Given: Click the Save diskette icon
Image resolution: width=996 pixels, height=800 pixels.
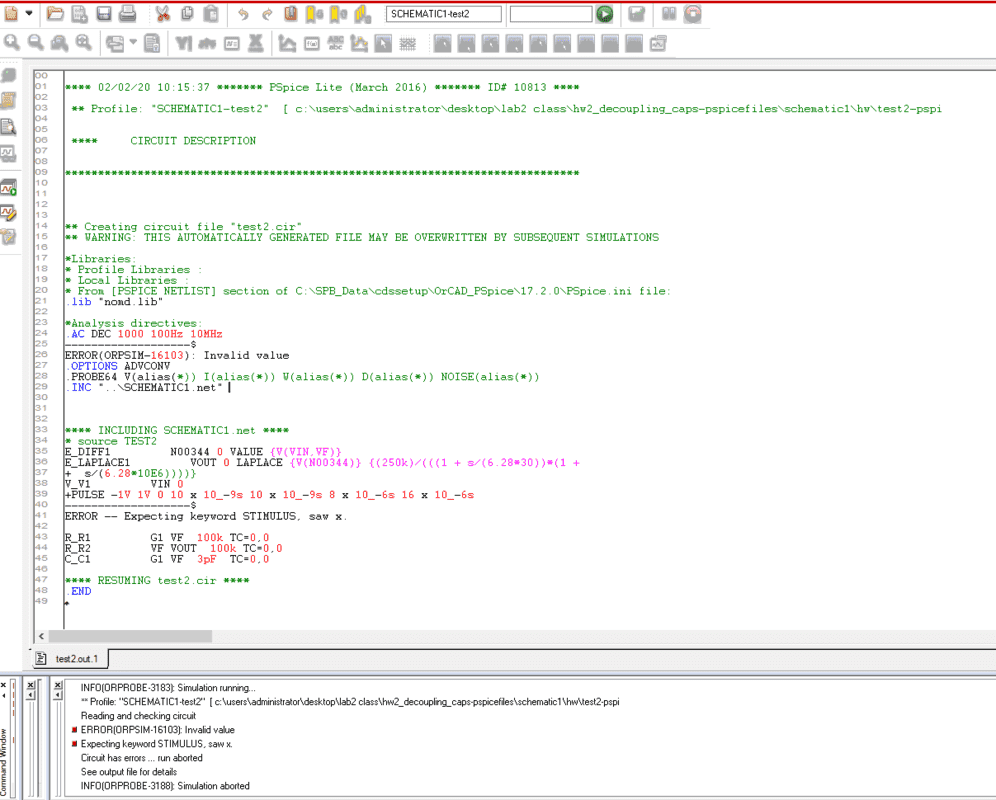Looking at the screenshot, I should coord(103,14).
